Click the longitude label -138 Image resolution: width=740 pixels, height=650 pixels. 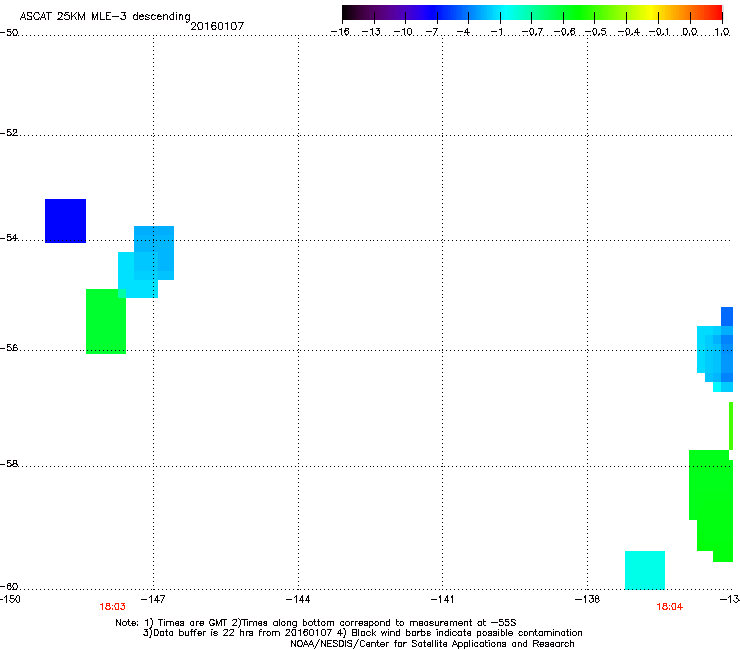tap(588, 599)
